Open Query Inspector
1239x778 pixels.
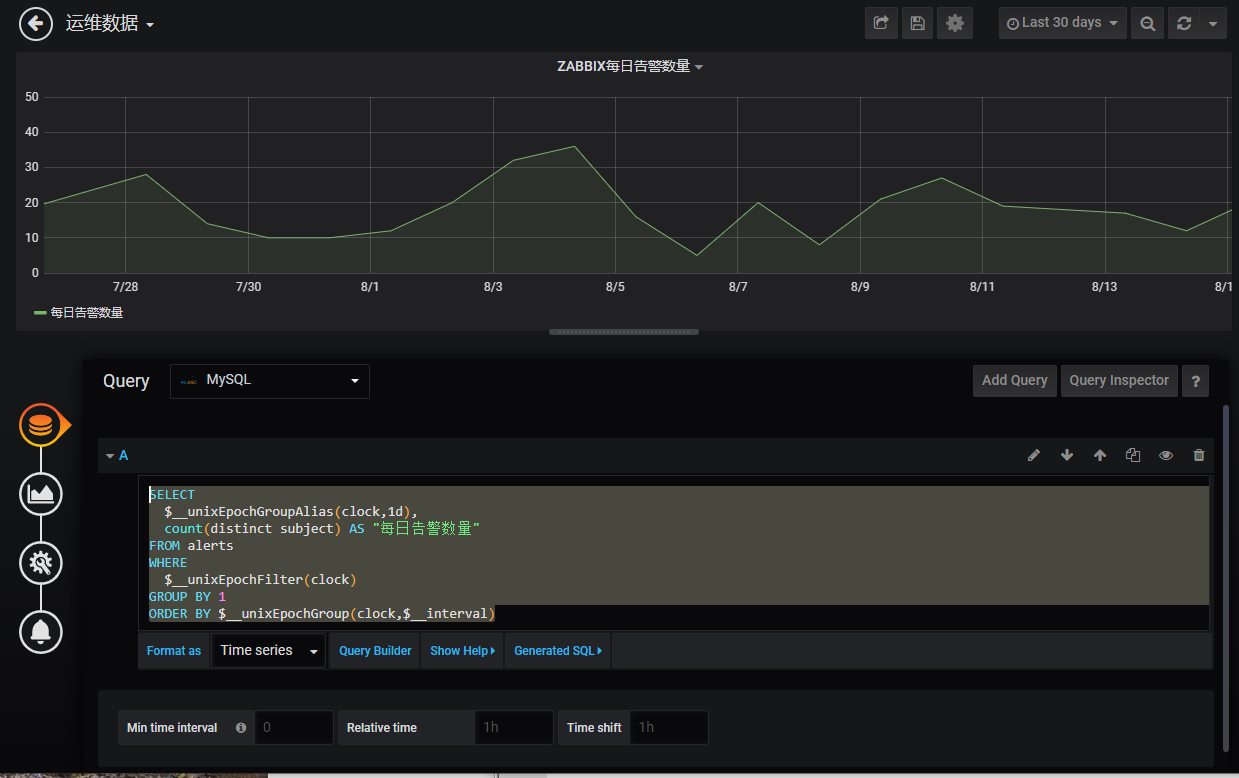[x=1119, y=380]
